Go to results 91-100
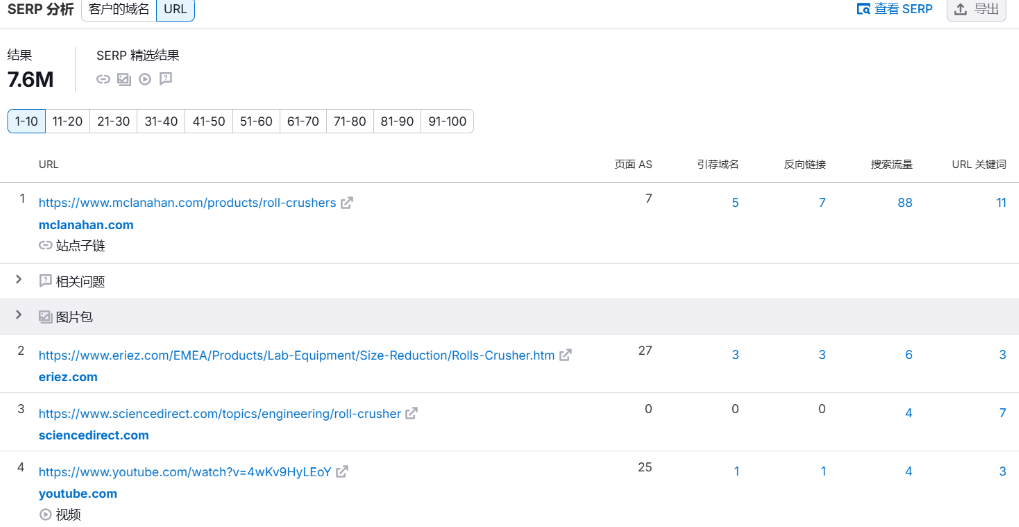This screenshot has width=1019, height=527. tap(447, 122)
